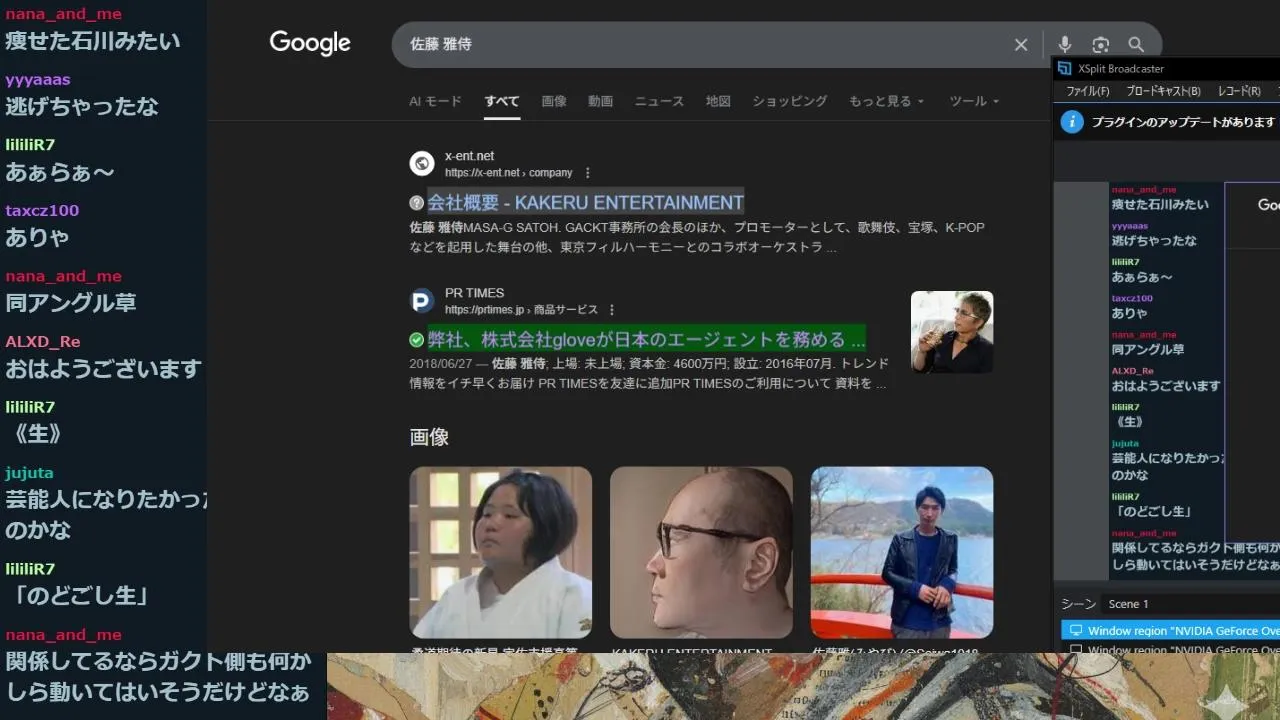Click the https://x-ent.net › company URL
Screen dimensions: 1280x720
click(x=508, y=173)
